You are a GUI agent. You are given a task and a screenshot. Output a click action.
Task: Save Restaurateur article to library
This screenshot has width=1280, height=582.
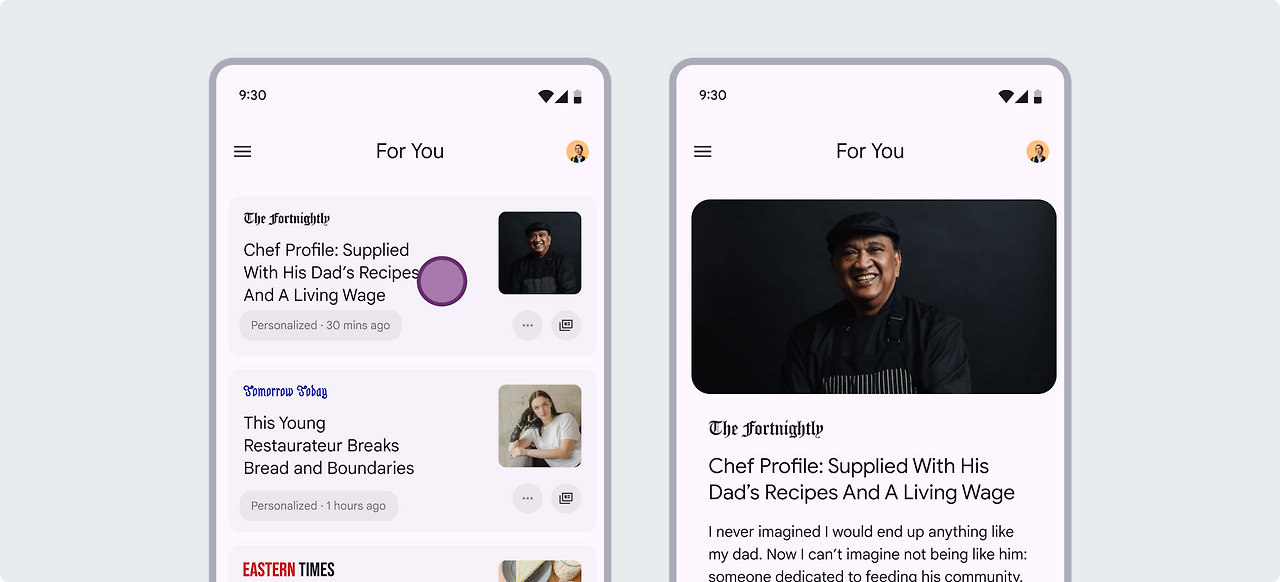566,498
